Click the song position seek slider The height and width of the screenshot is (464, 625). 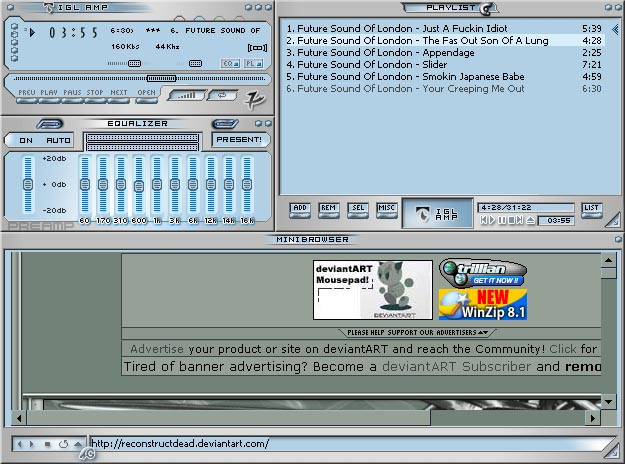139,79
